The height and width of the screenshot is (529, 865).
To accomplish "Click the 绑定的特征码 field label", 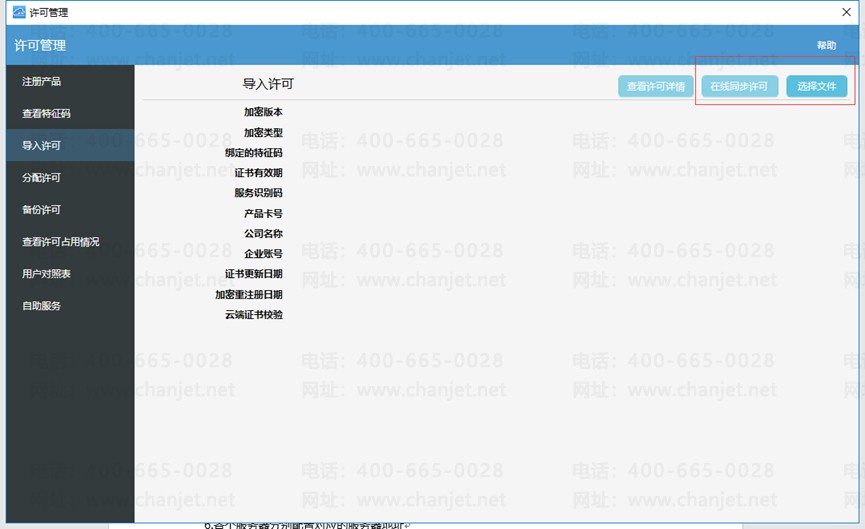I will click(x=254, y=153).
